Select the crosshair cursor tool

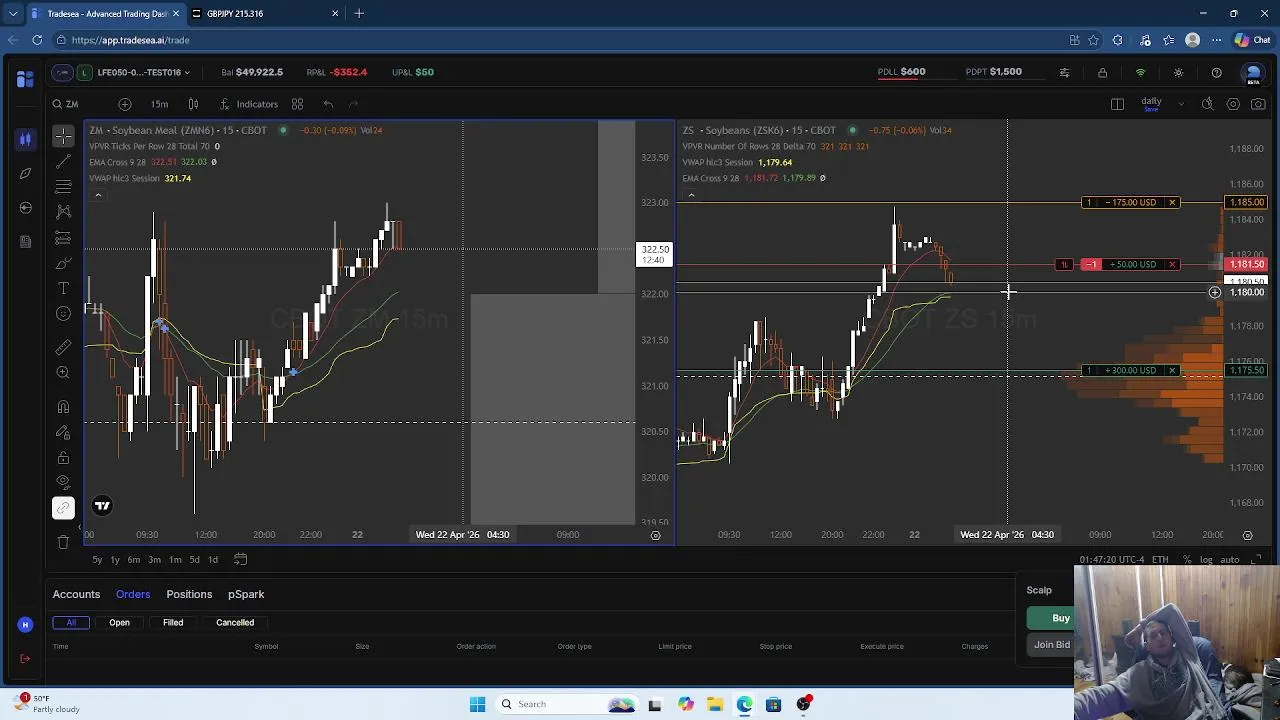pyautogui.click(x=63, y=135)
